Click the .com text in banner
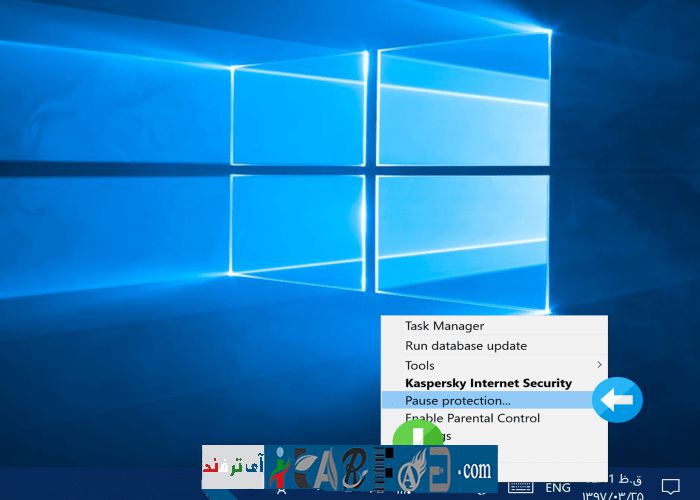 pos(476,469)
